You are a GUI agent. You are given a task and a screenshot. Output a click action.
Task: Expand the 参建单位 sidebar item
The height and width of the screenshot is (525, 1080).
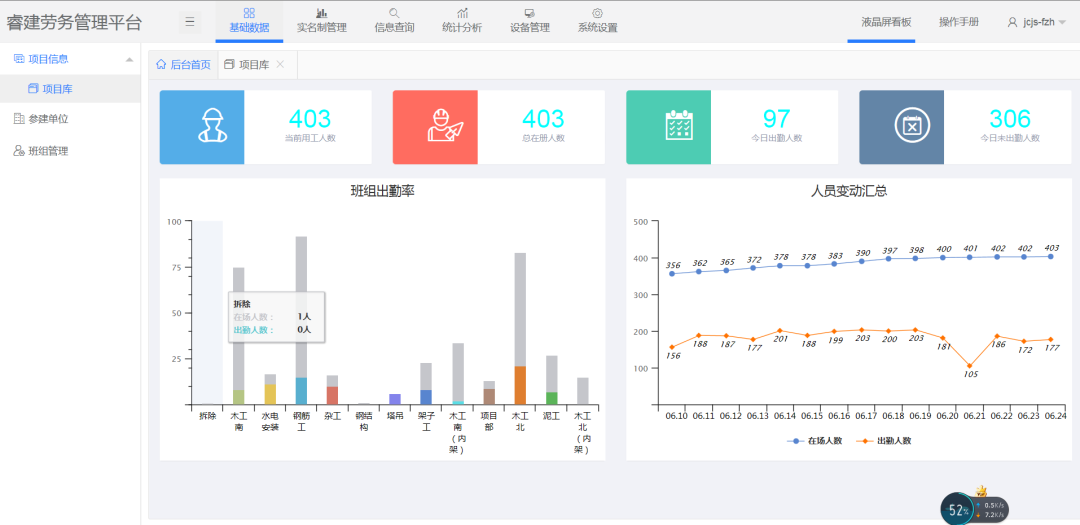pos(48,119)
